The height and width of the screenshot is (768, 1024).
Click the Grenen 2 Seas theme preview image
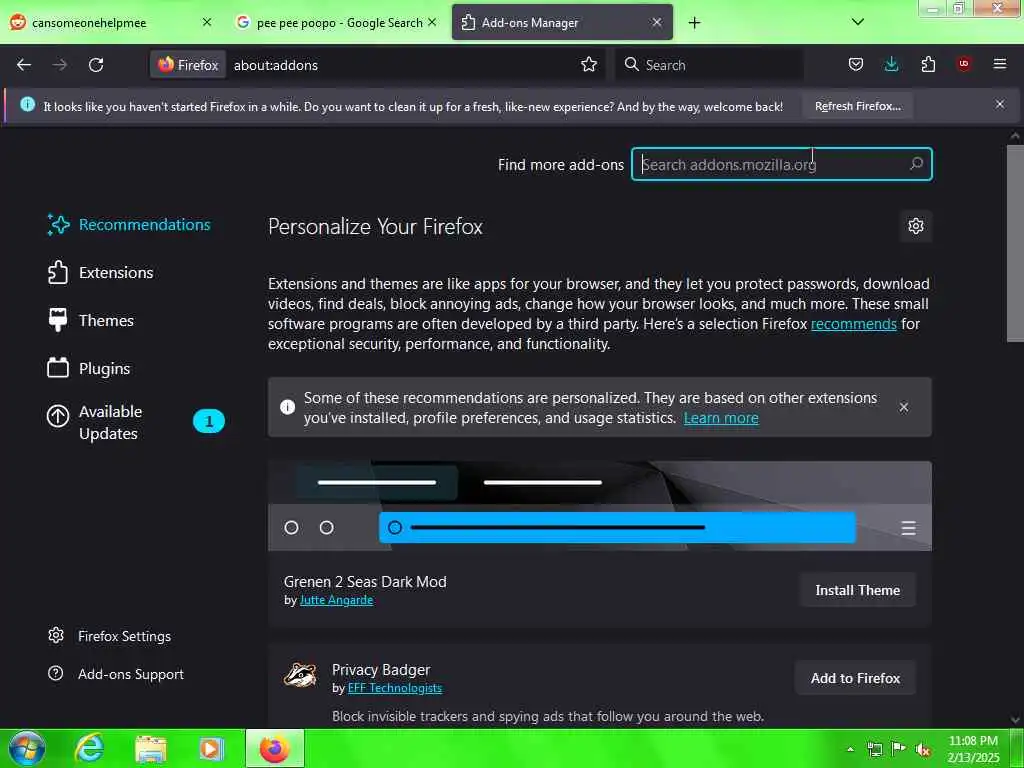click(600, 506)
